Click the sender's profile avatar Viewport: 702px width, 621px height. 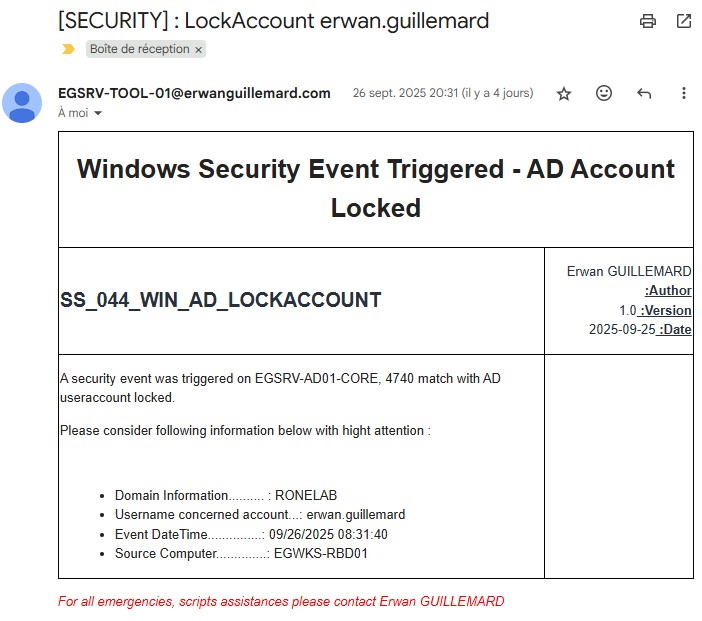click(22, 103)
